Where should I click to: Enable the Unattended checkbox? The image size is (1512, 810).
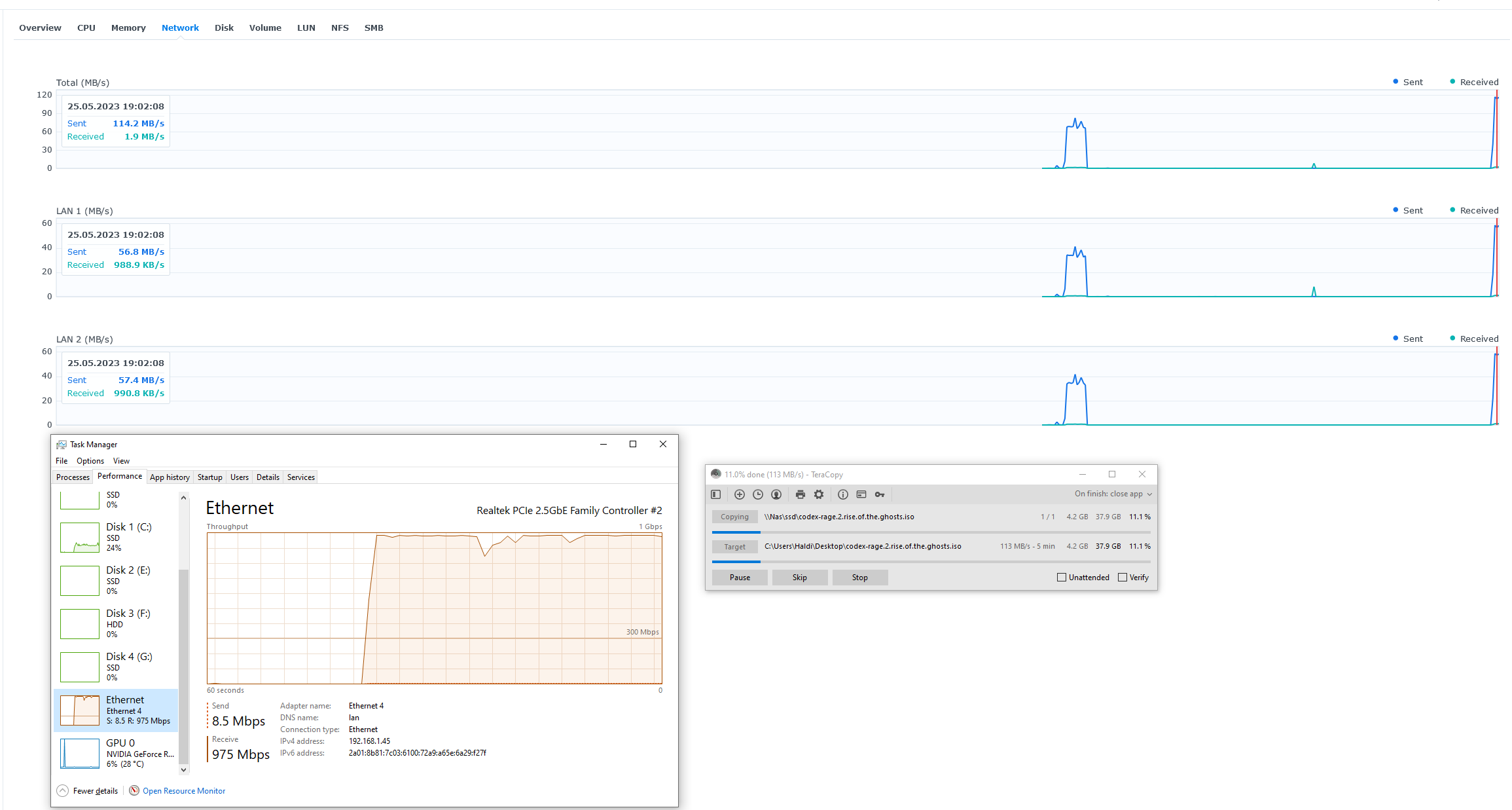[1062, 577]
